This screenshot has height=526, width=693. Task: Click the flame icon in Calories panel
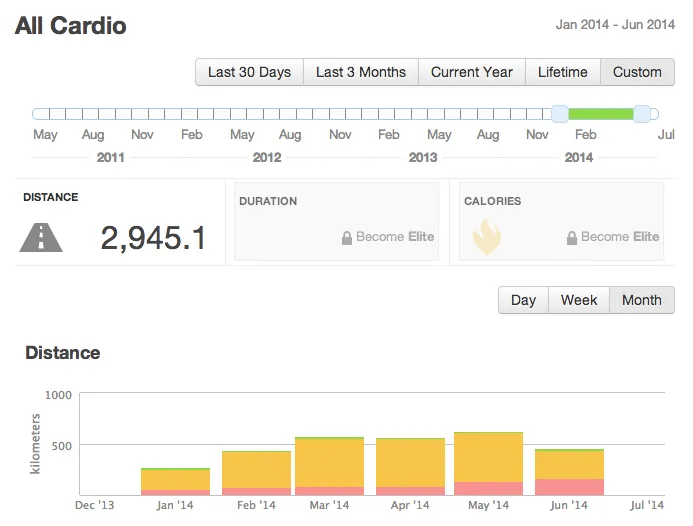coord(487,237)
